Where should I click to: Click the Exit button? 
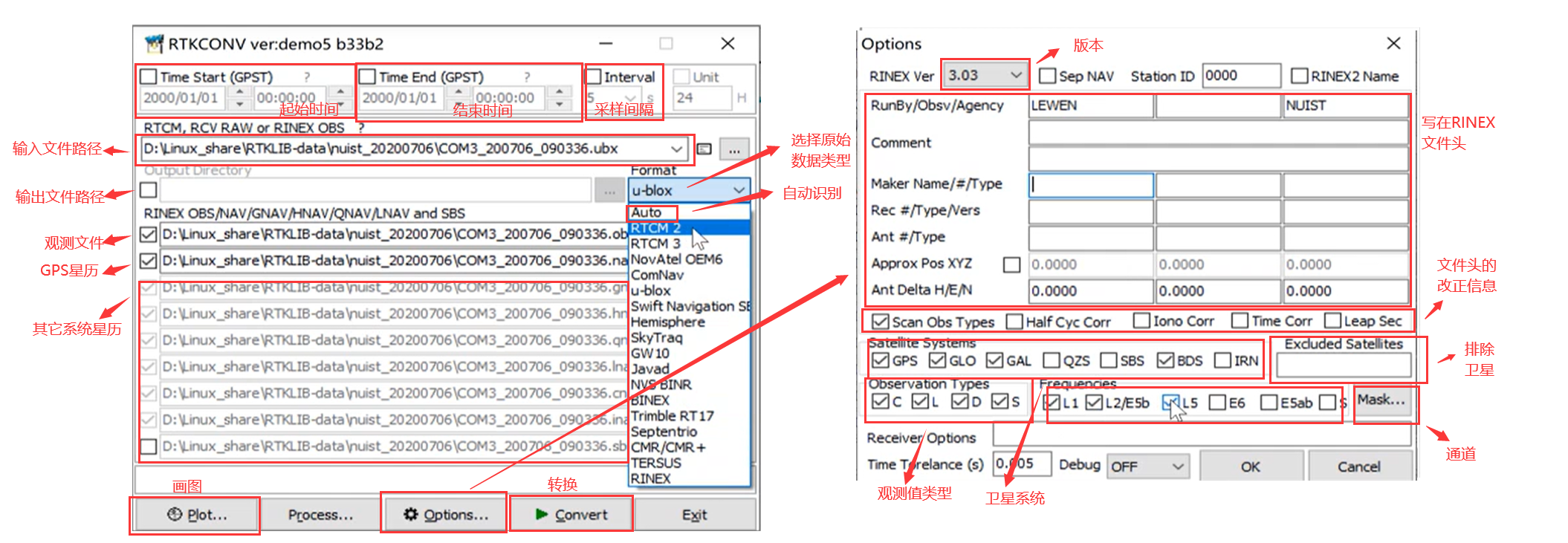pyautogui.click(x=694, y=515)
